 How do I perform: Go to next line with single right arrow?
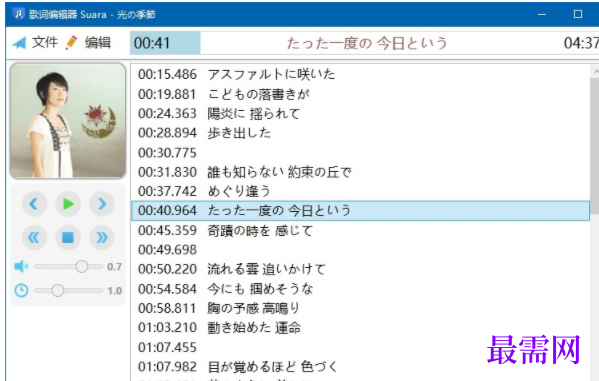click(x=102, y=204)
